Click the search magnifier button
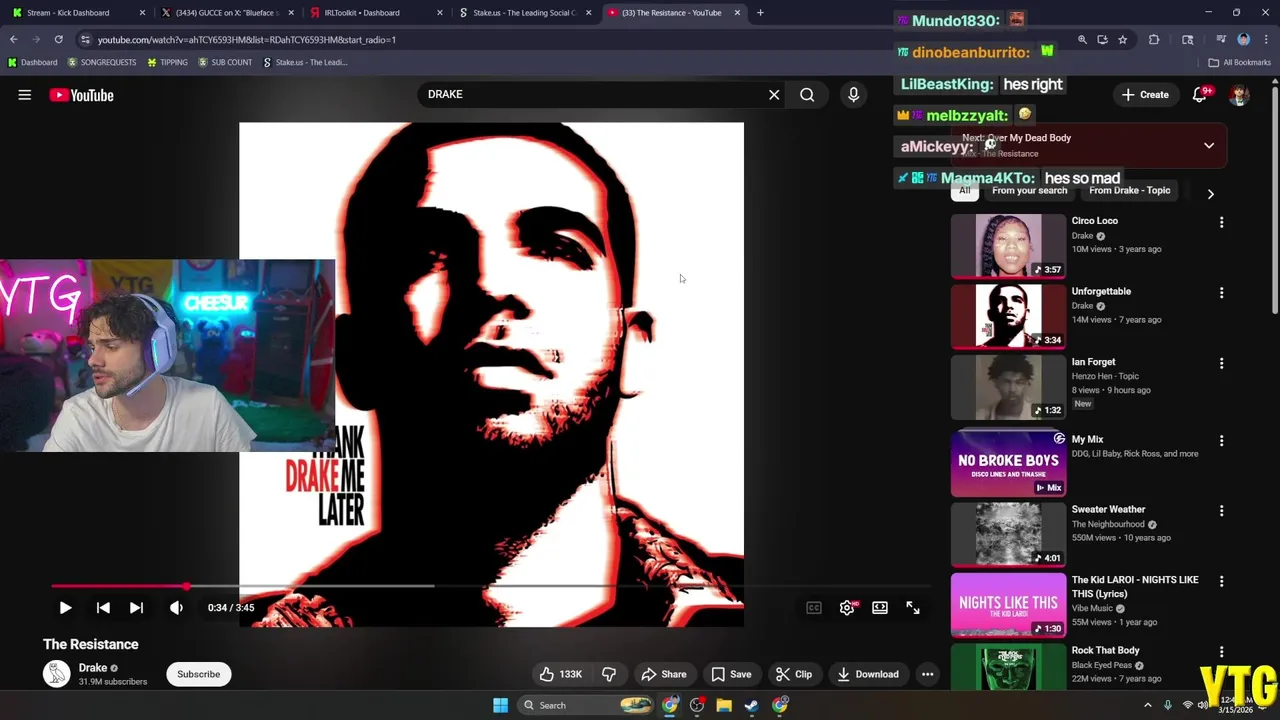The image size is (1280, 720). tap(807, 94)
